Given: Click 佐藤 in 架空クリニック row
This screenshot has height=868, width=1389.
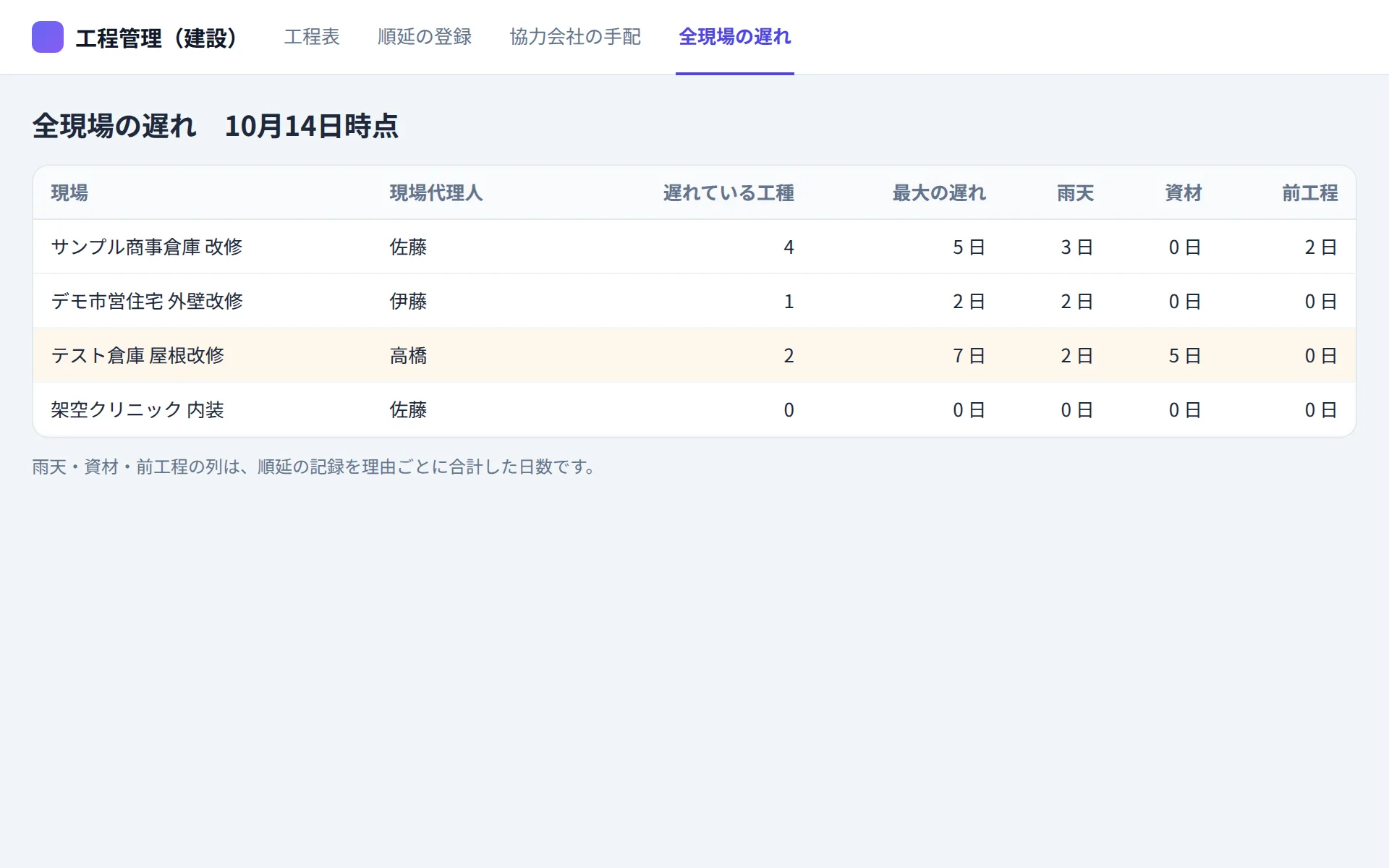Looking at the screenshot, I should 408,410.
